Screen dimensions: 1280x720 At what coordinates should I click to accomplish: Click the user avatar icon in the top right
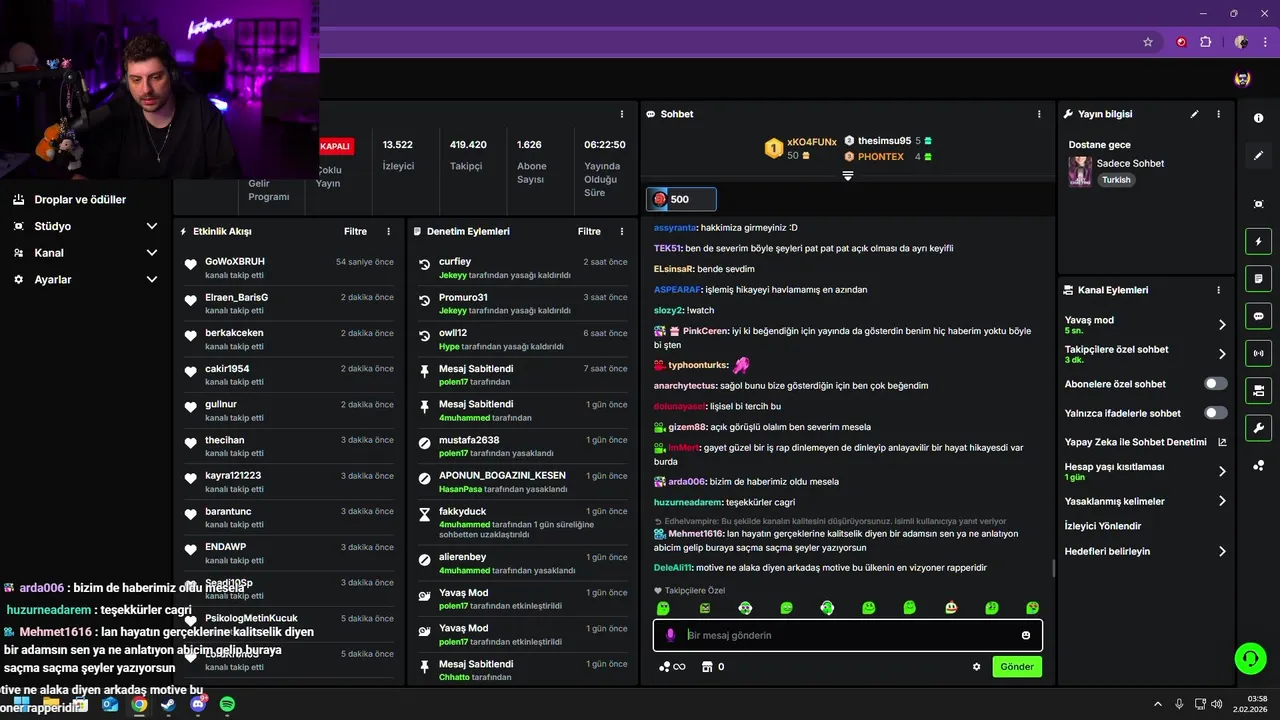pos(1242,79)
